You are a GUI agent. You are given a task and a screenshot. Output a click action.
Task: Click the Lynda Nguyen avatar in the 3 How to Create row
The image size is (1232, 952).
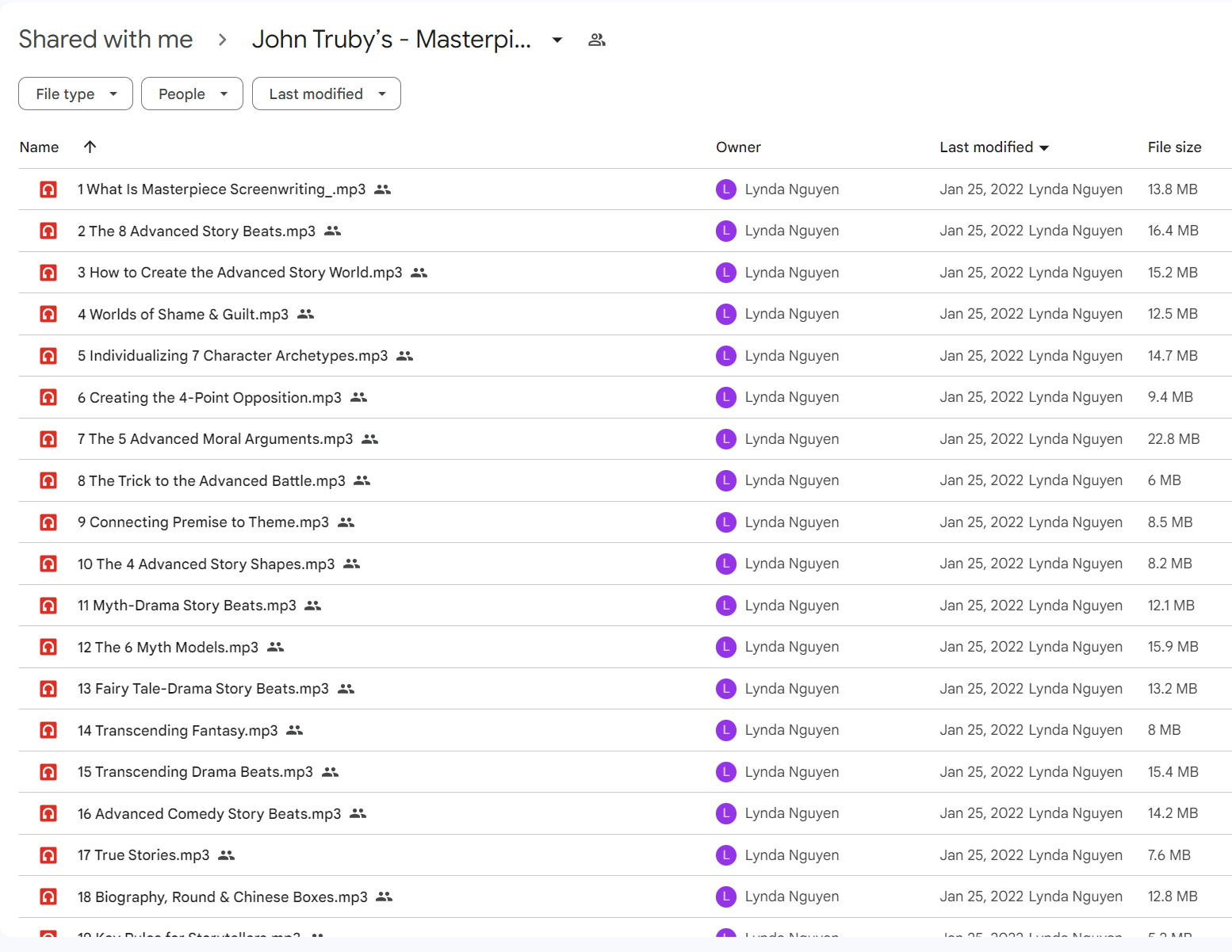[726, 273]
